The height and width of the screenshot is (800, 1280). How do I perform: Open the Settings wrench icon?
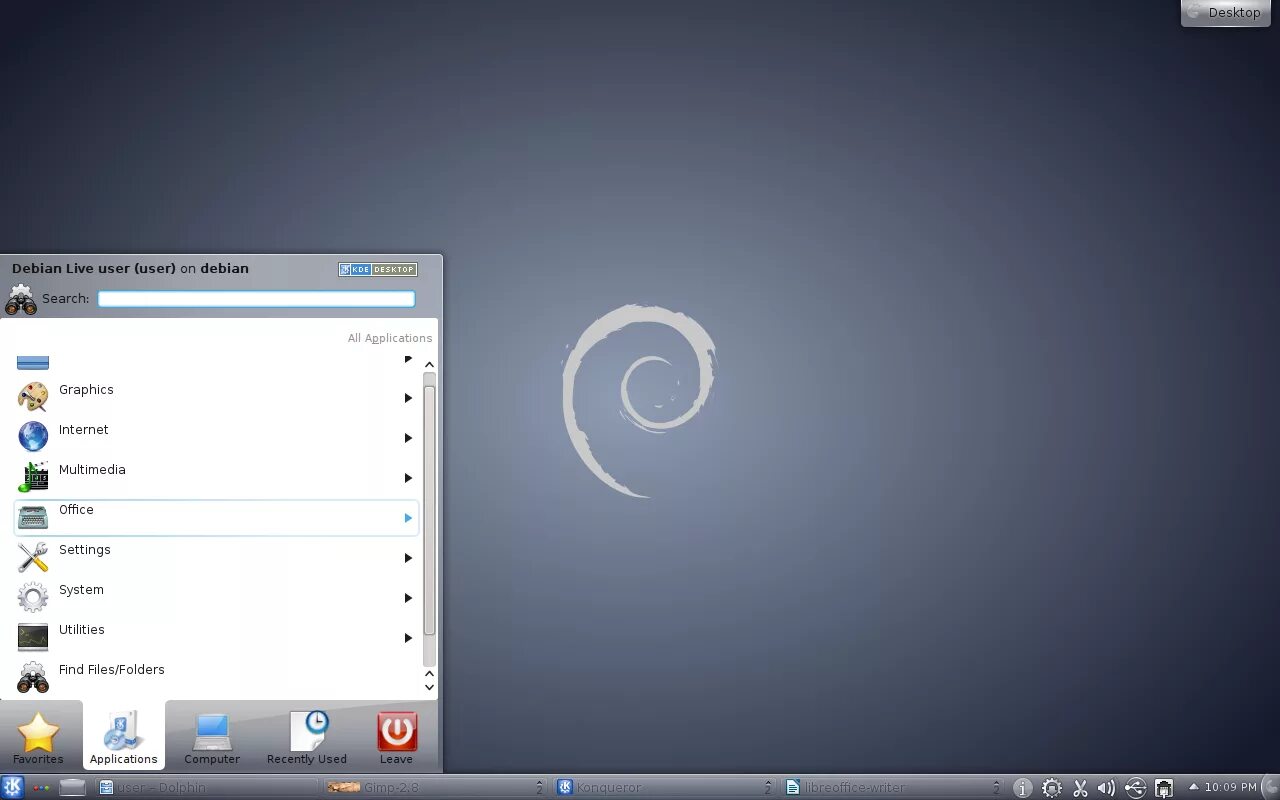[33, 557]
